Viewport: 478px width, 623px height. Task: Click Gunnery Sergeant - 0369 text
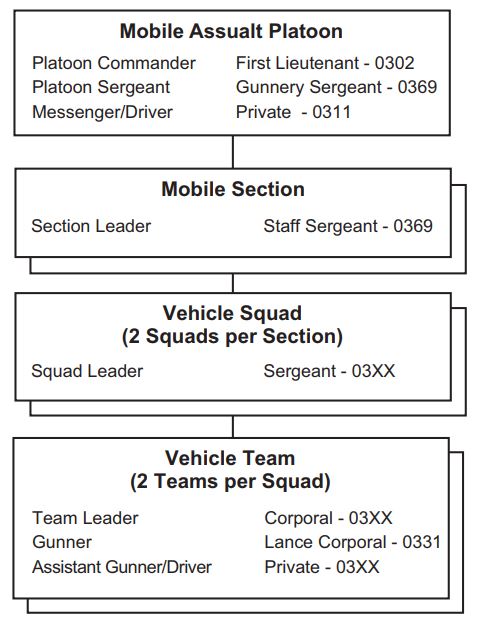[337, 87]
